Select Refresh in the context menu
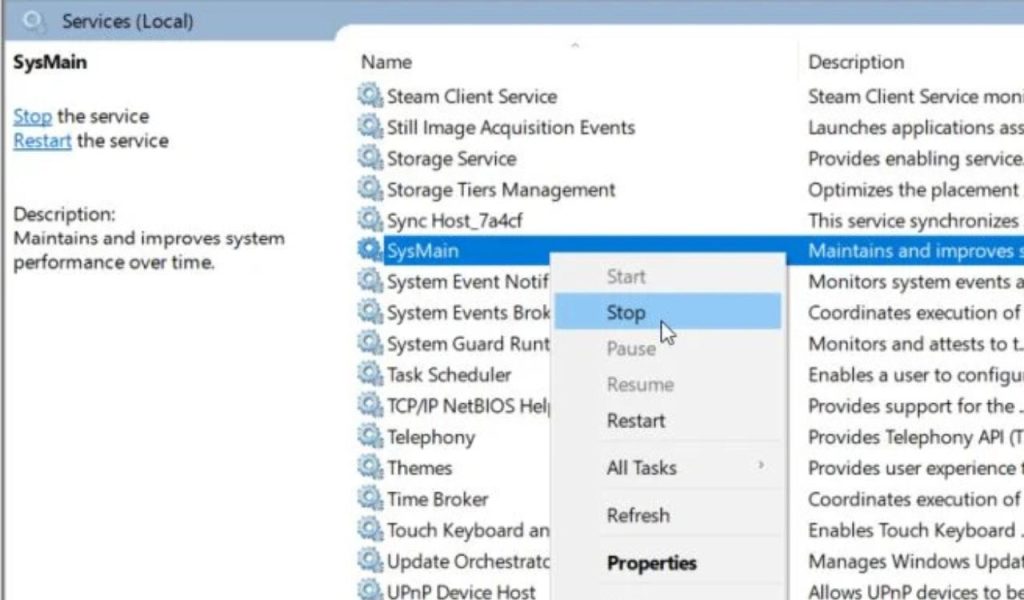The height and width of the screenshot is (600, 1024). pos(638,516)
